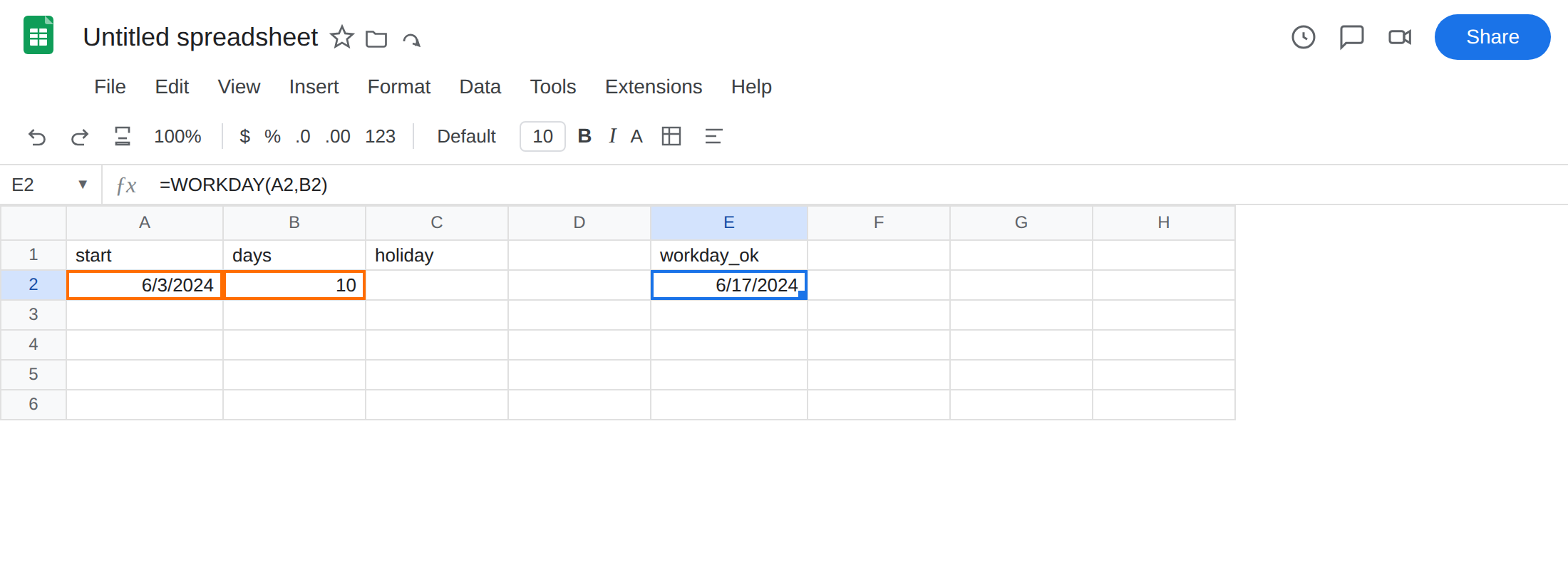Open horizontal align options
This screenshot has height=570, width=1568.
tap(713, 136)
